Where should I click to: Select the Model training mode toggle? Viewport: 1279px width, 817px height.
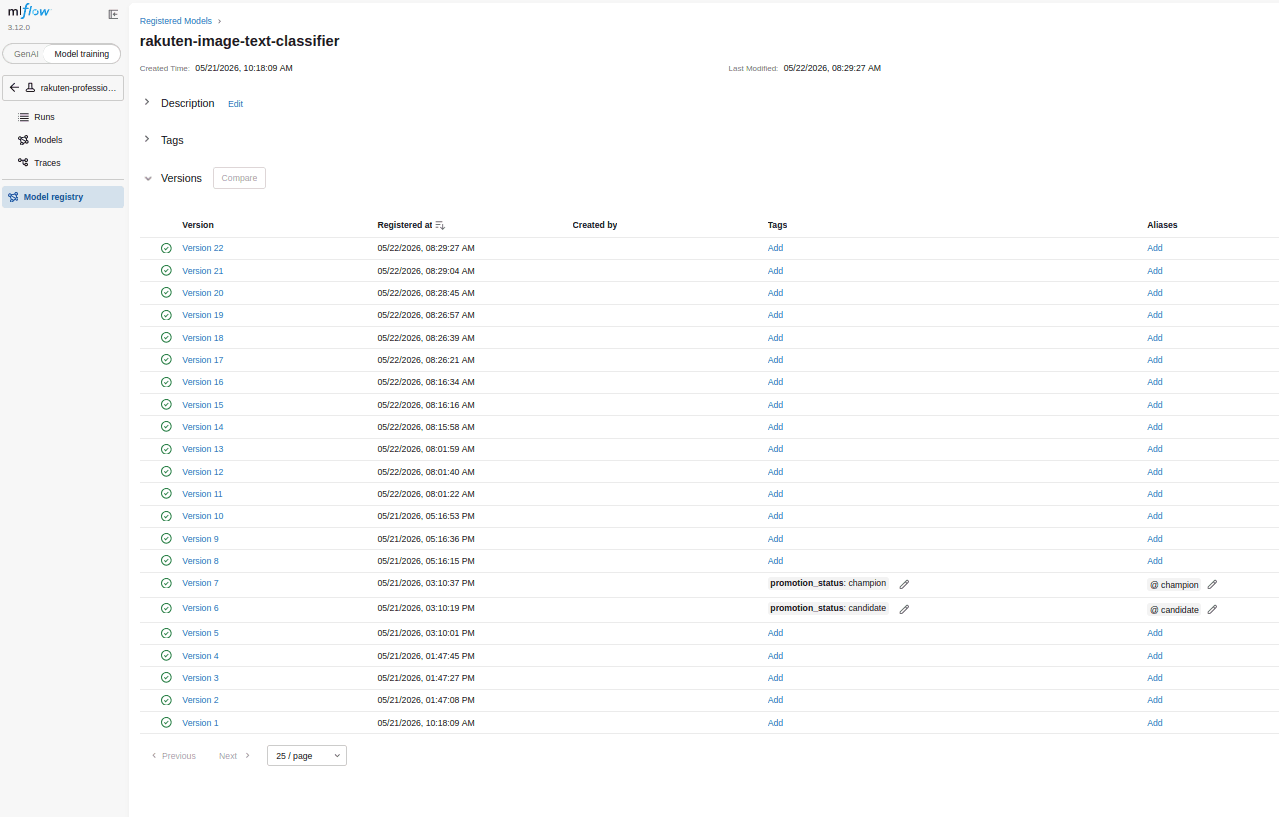tap(82, 54)
